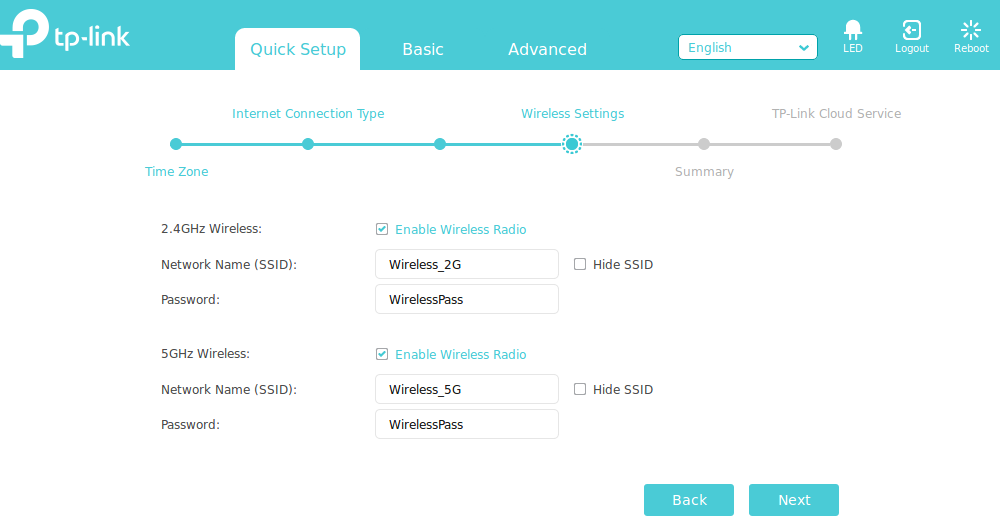Click the Logout icon
The image size is (1000, 530).
911,30
